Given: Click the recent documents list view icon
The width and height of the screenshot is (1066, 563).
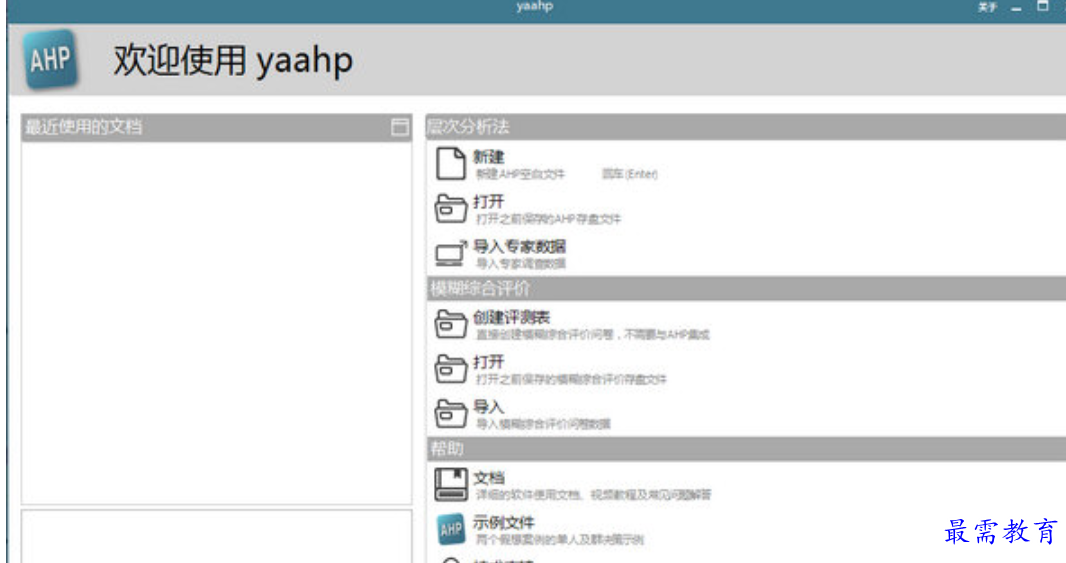Looking at the screenshot, I should click(400, 127).
